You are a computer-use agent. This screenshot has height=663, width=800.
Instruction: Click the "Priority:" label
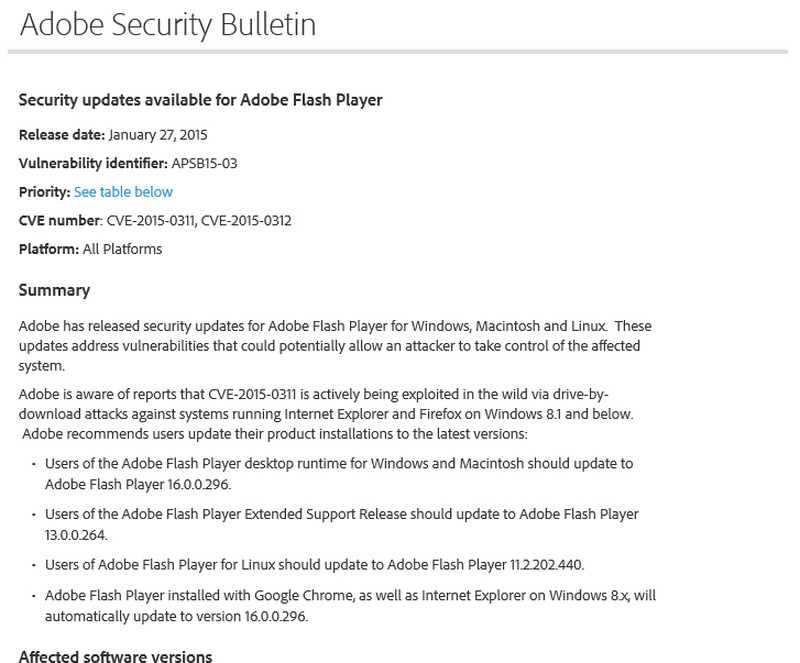coord(44,192)
